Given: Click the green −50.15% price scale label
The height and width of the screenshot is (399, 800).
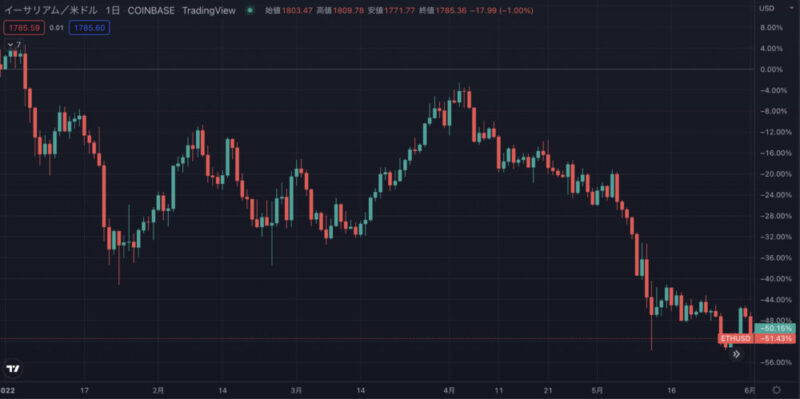Looking at the screenshot, I should (x=774, y=328).
